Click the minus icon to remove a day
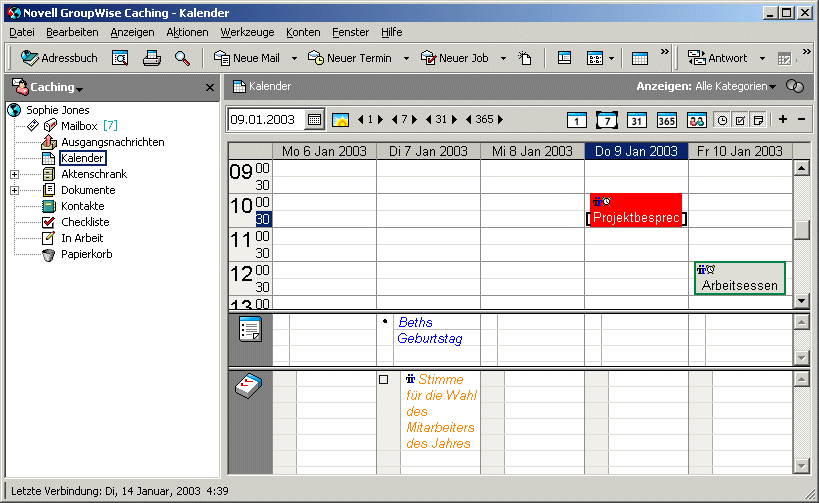The image size is (819, 503). pyautogui.click(x=801, y=120)
